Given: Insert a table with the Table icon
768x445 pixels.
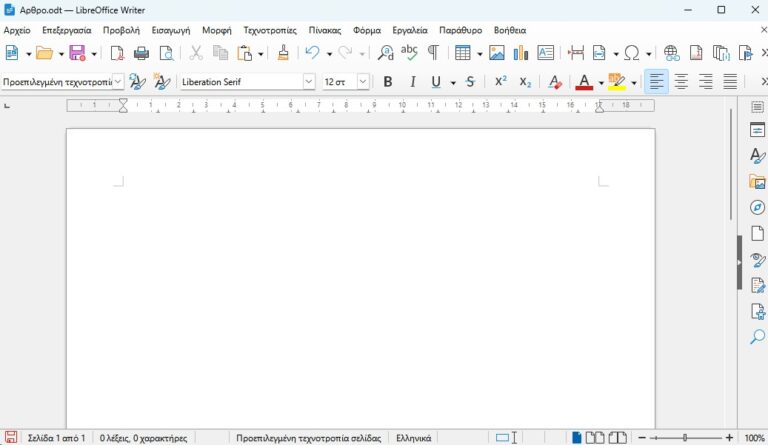Looking at the screenshot, I should [x=462, y=52].
